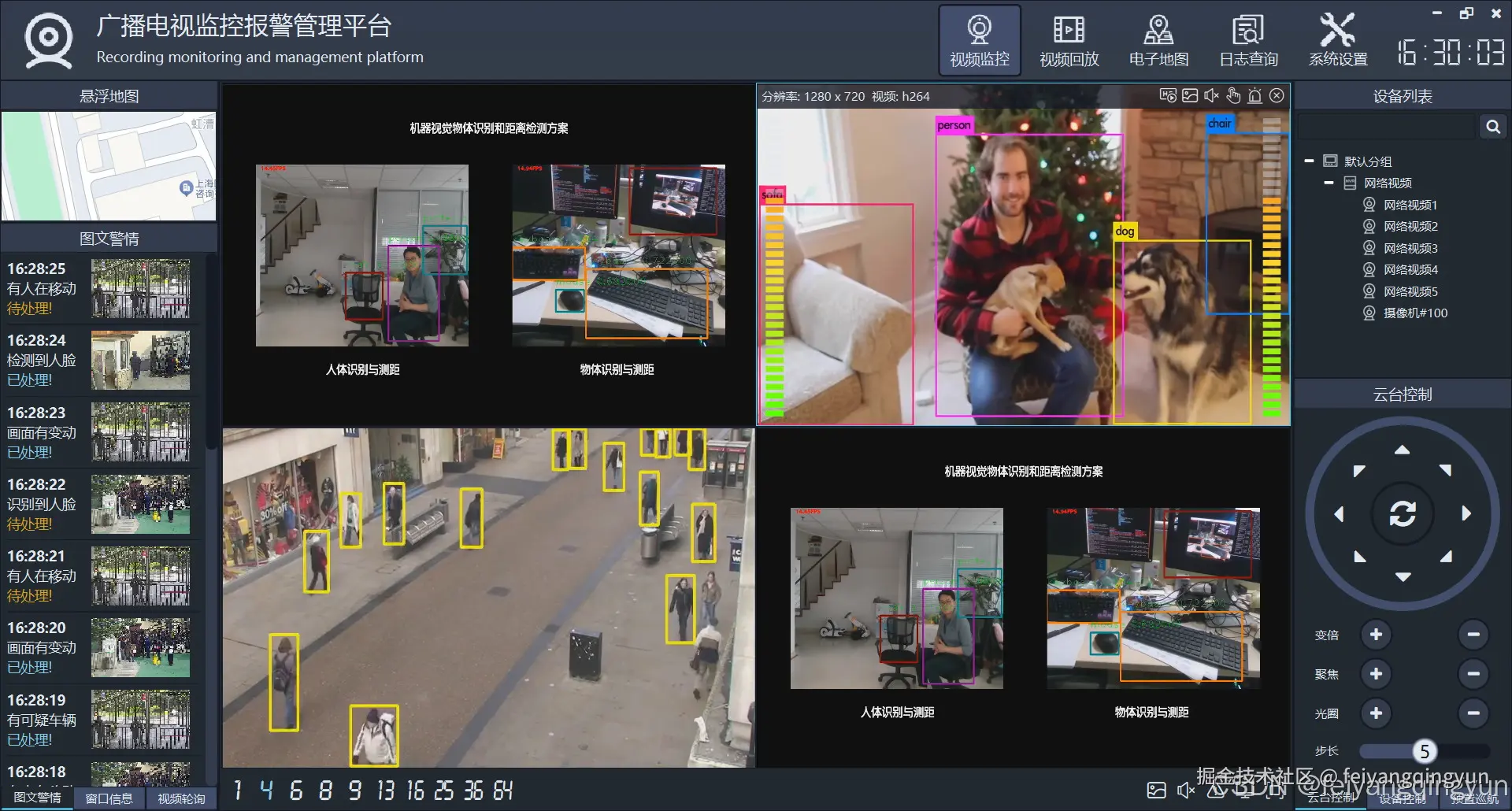
Task: Set layout to 9 video windows
Action: pyautogui.click(x=355, y=791)
